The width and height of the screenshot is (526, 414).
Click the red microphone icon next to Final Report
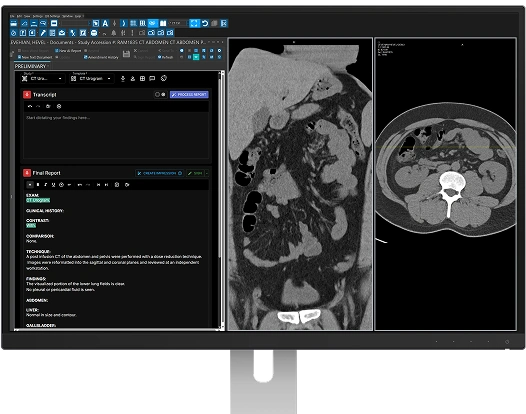pos(27,173)
